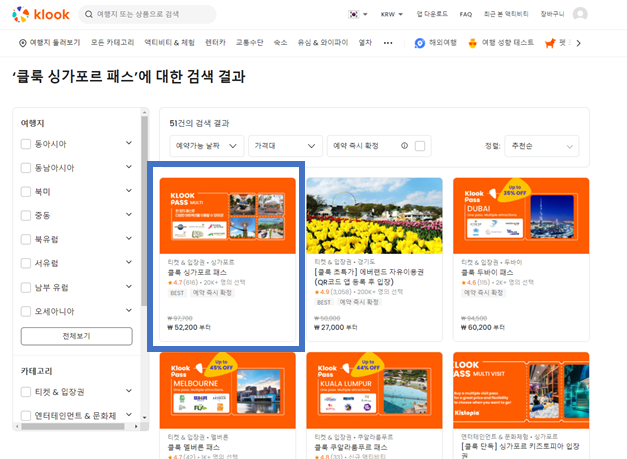The height and width of the screenshot is (459, 627).
Task: Click the 여행 성향 테스트 icon
Action: point(473,43)
